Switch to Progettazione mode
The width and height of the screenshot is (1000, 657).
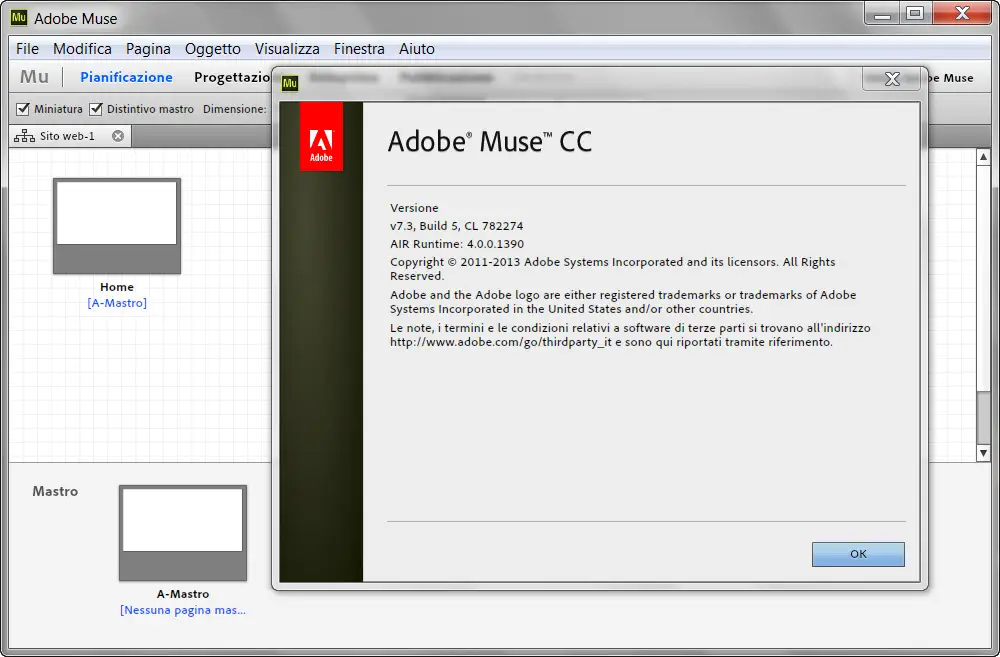point(232,77)
